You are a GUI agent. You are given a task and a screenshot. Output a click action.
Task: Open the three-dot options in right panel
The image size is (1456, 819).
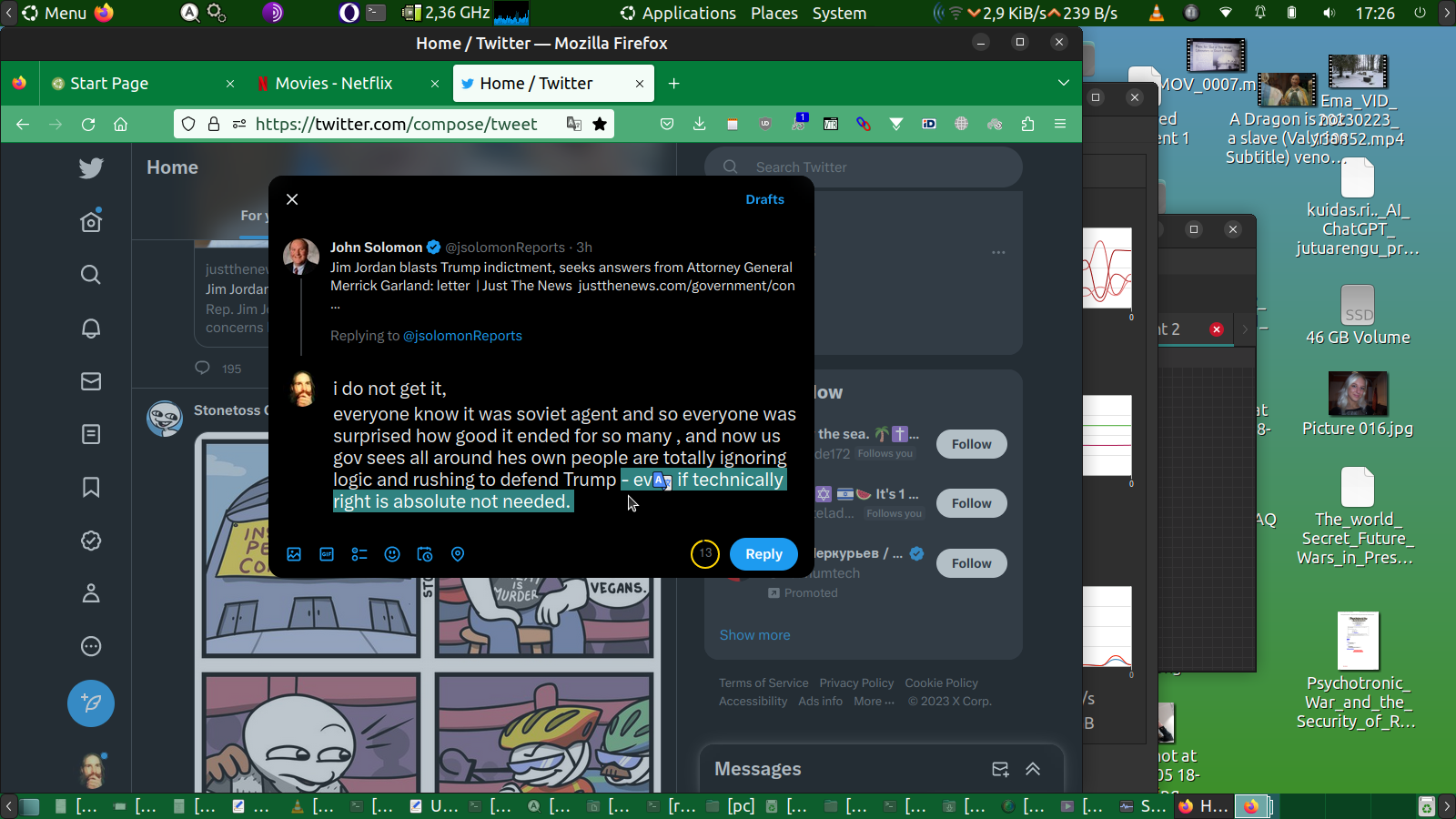coord(998,252)
